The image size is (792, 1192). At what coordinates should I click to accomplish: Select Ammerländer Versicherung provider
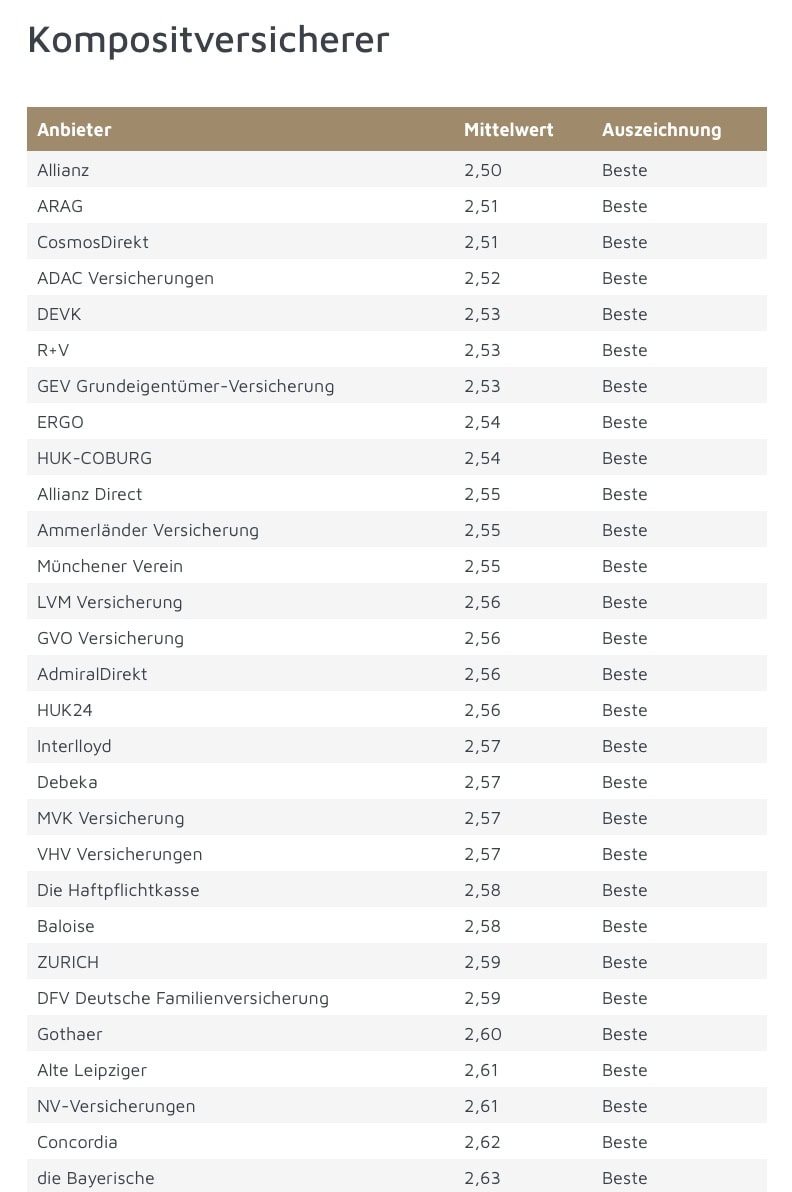point(147,530)
